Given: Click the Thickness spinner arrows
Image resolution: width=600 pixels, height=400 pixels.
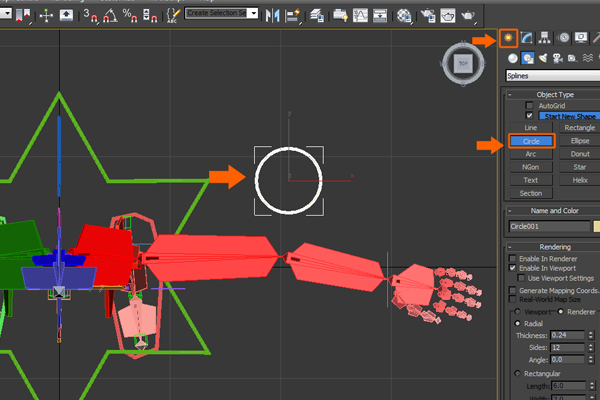Looking at the screenshot, I should coord(591,335).
